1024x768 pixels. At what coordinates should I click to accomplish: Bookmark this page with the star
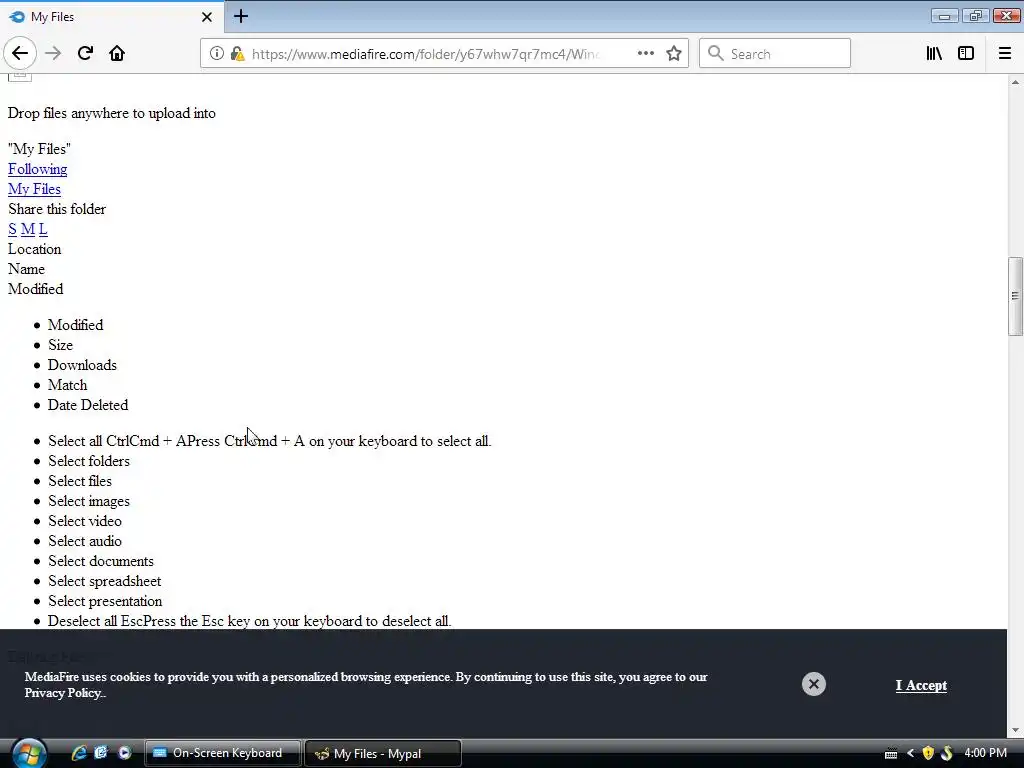pyautogui.click(x=674, y=54)
